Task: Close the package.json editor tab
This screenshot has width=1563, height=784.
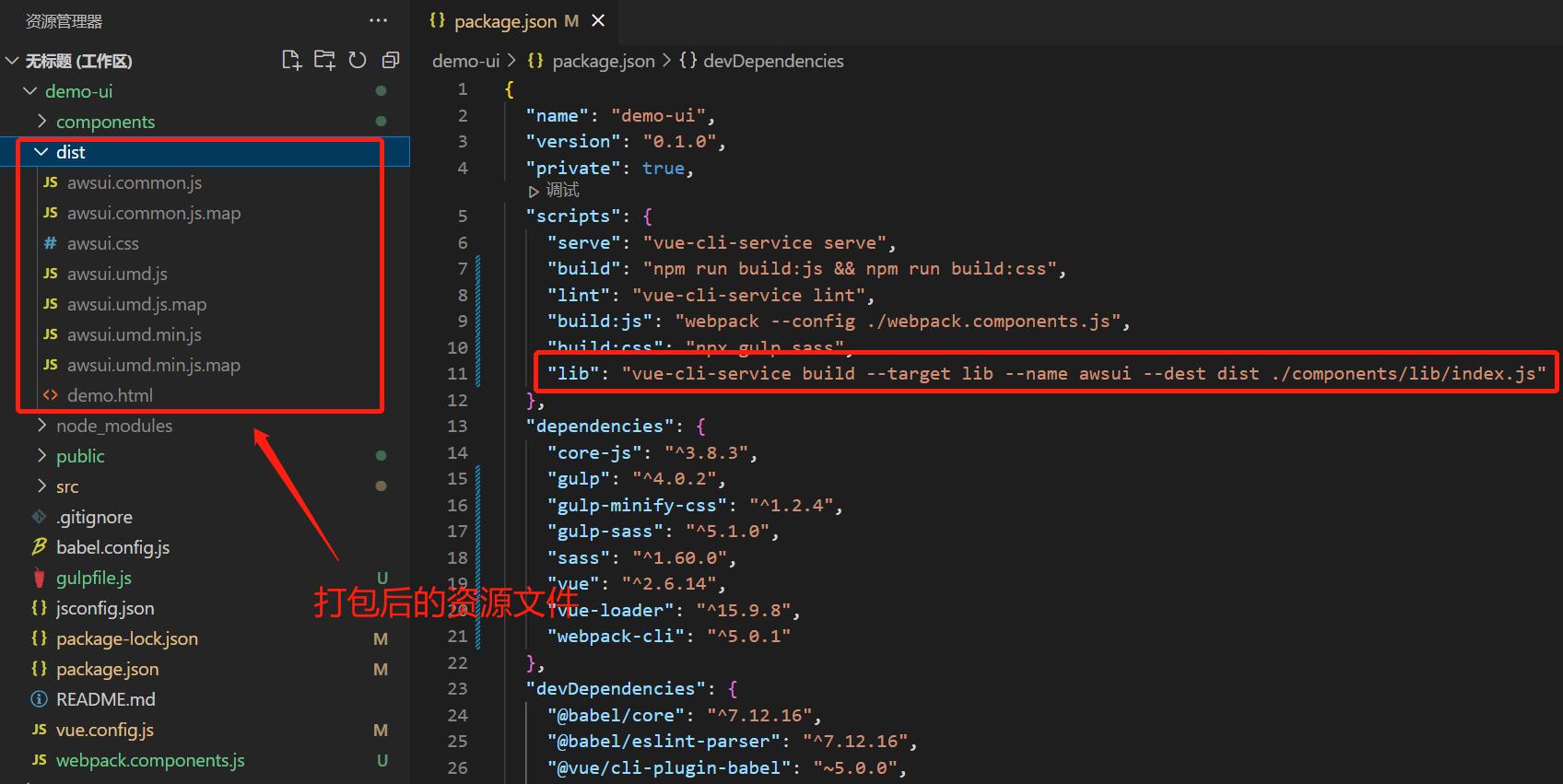Action: click(598, 20)
